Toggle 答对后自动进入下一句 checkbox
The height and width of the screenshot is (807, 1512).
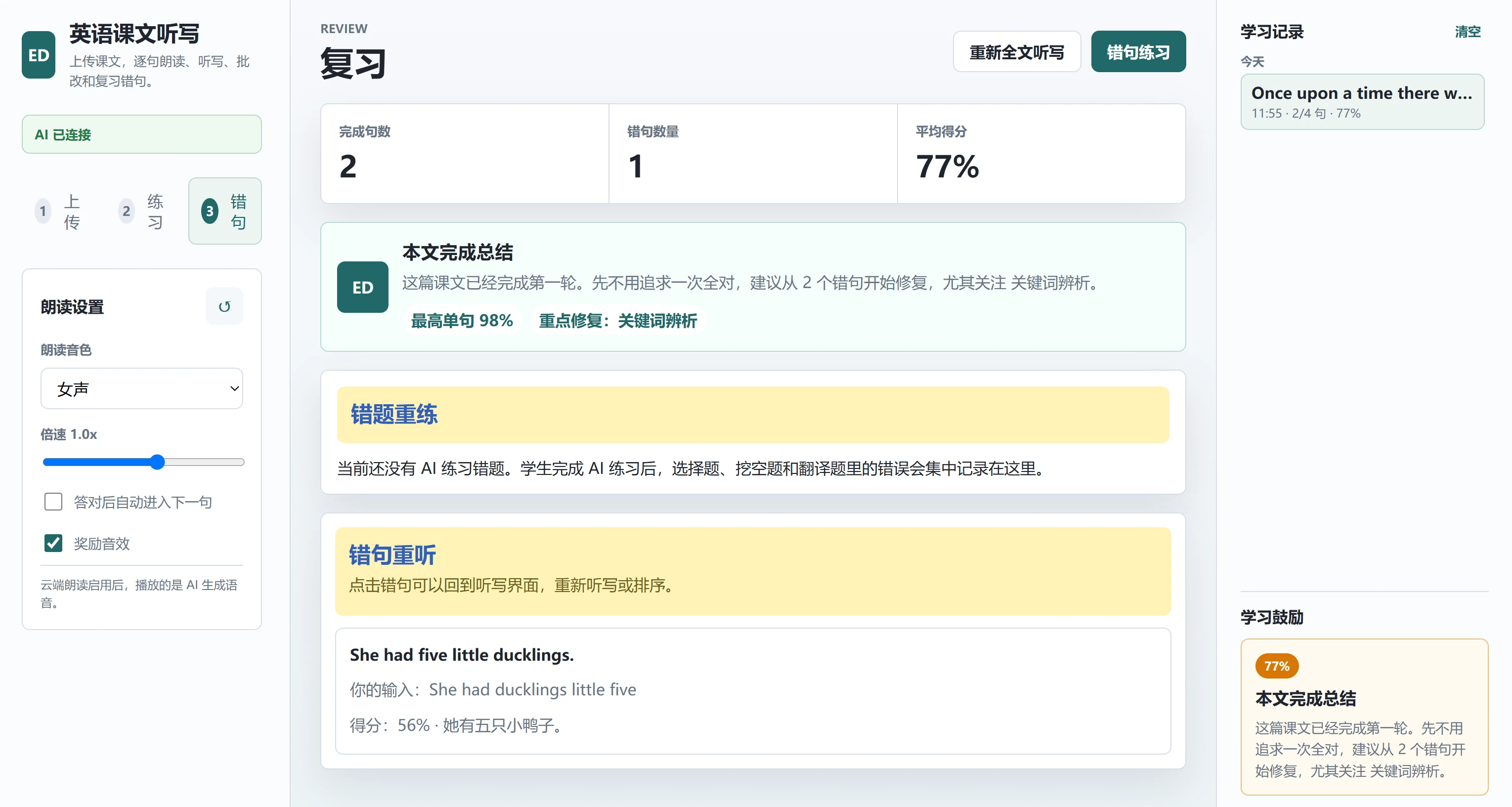point(53,502)
